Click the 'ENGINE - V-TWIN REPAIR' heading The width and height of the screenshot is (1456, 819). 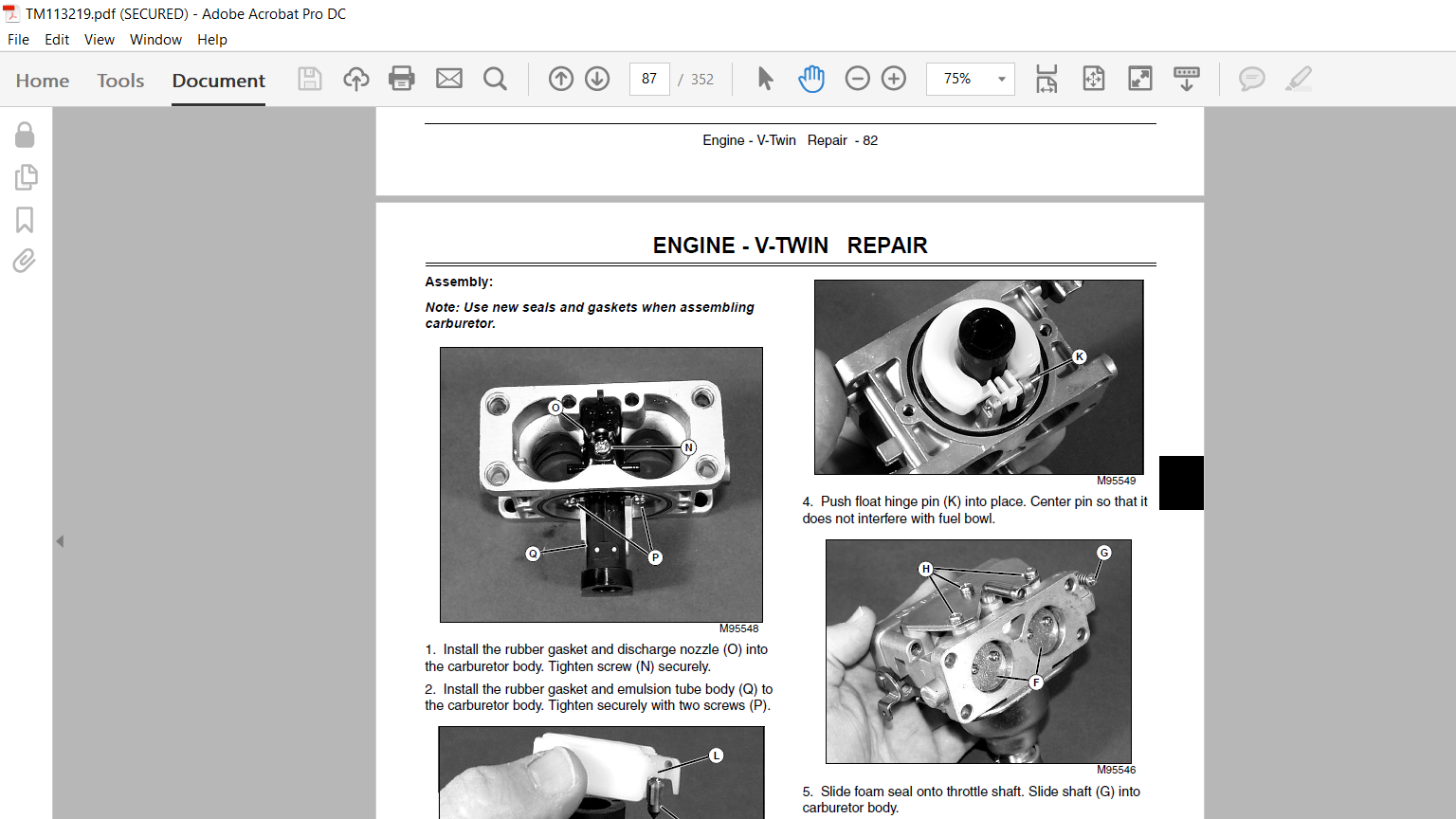(x=791, y=246)
